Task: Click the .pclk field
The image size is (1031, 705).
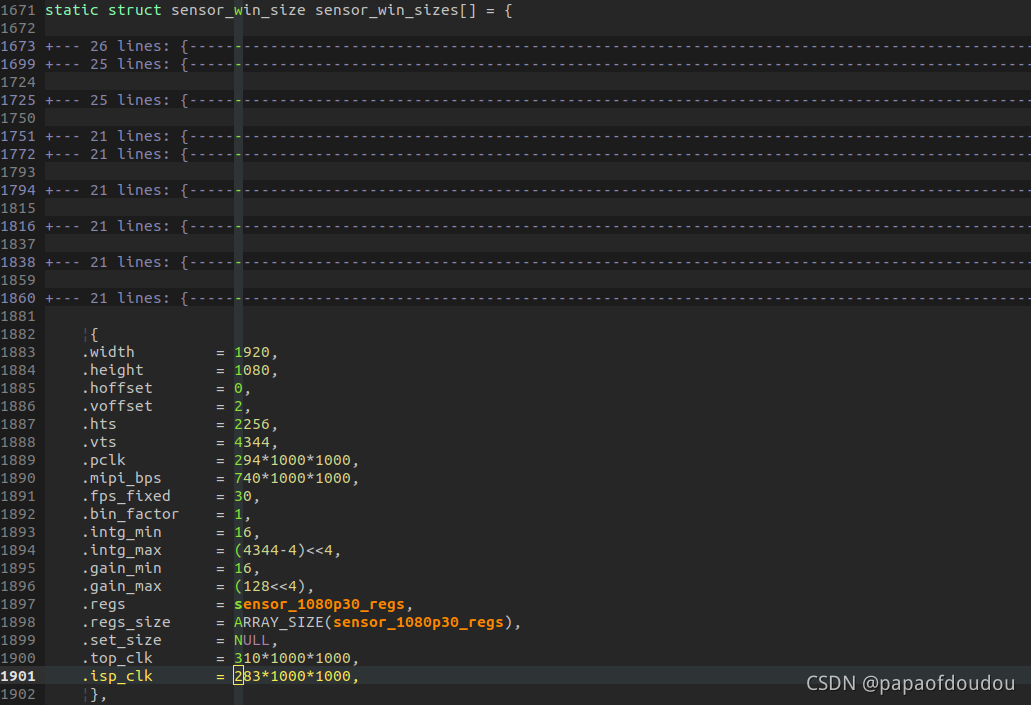Action: tap(103, 460)
